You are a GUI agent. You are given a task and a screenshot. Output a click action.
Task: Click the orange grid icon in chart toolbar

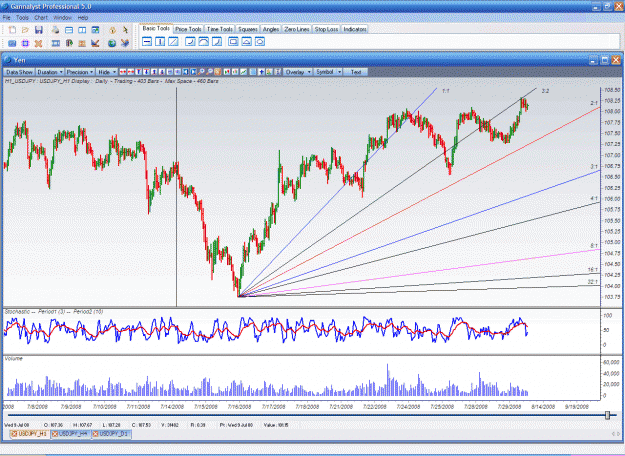click(217, 72)
